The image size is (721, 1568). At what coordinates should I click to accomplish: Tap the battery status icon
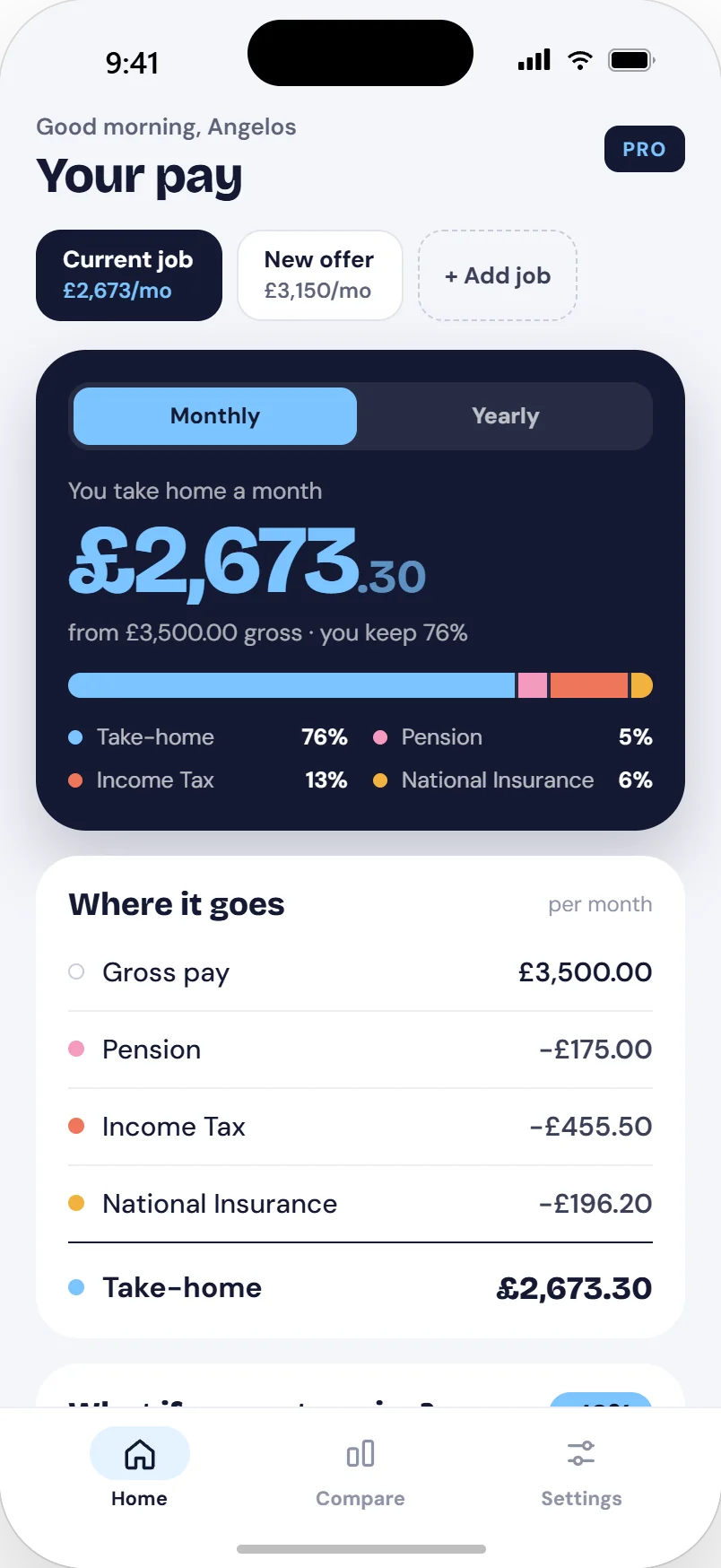click(632, 60)
